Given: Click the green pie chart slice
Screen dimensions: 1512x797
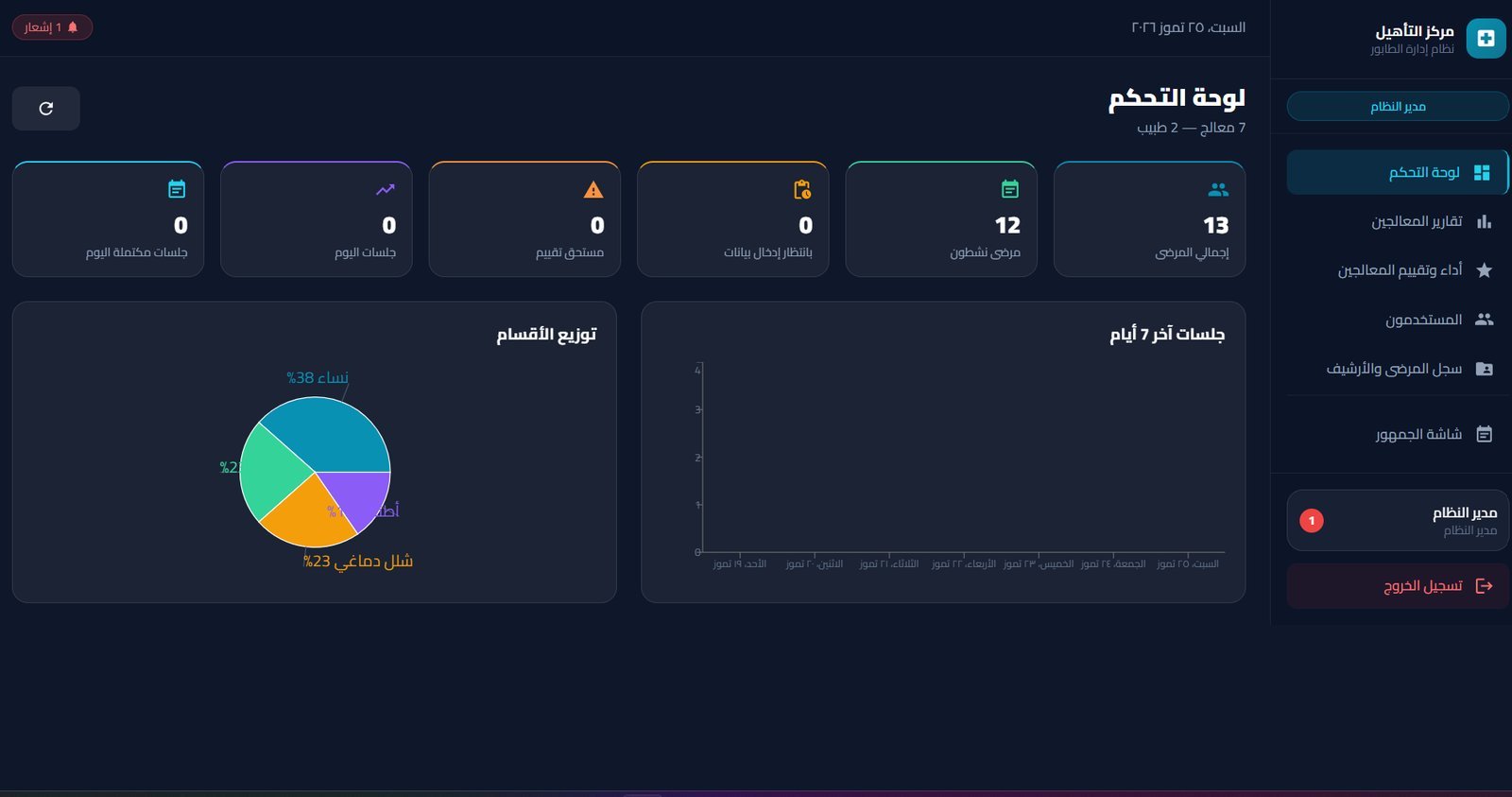Looking at the screenshot, I should pos(269,470).
